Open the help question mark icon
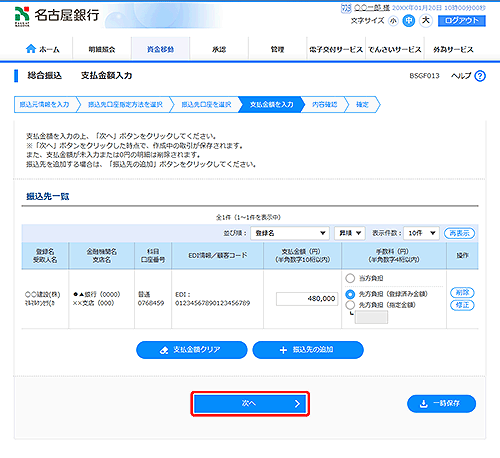 pos(480,76)
